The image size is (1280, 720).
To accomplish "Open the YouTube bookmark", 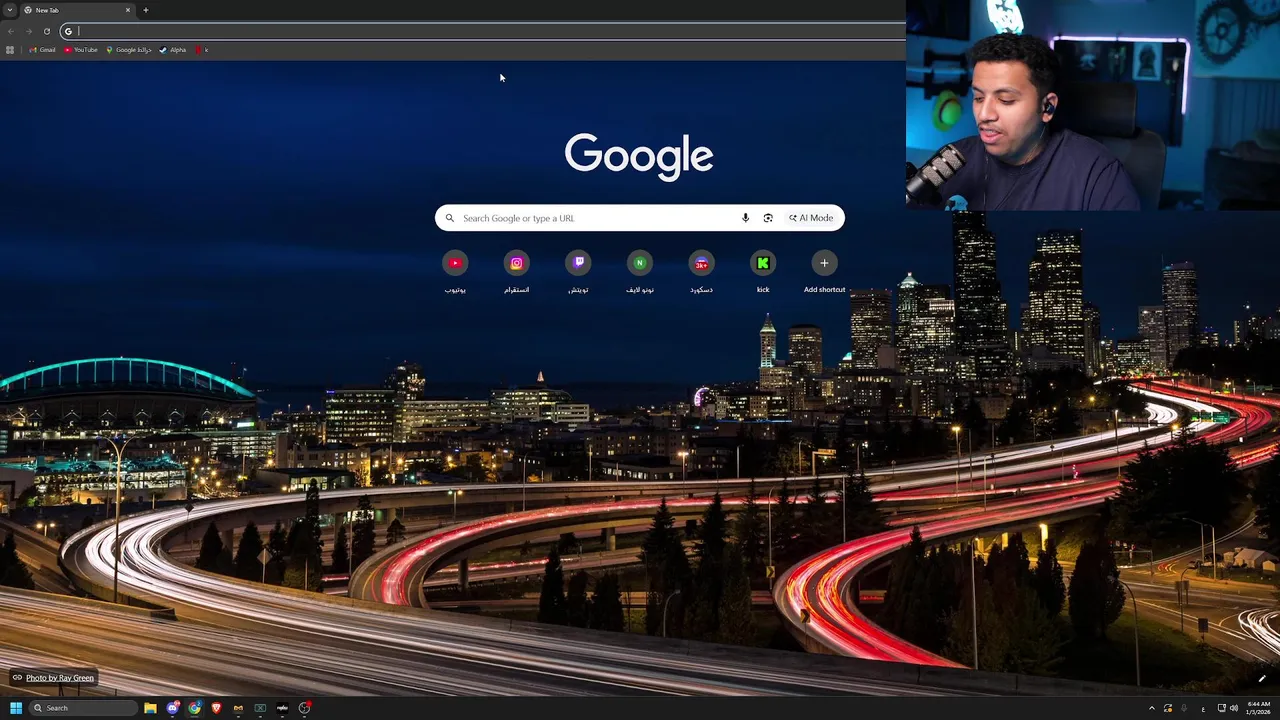I will pyautogui.click(x=81, y=50).
